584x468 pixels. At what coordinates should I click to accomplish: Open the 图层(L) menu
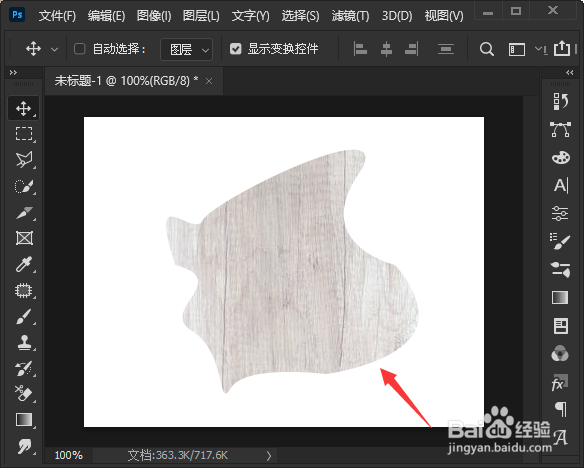pos(201,16)
